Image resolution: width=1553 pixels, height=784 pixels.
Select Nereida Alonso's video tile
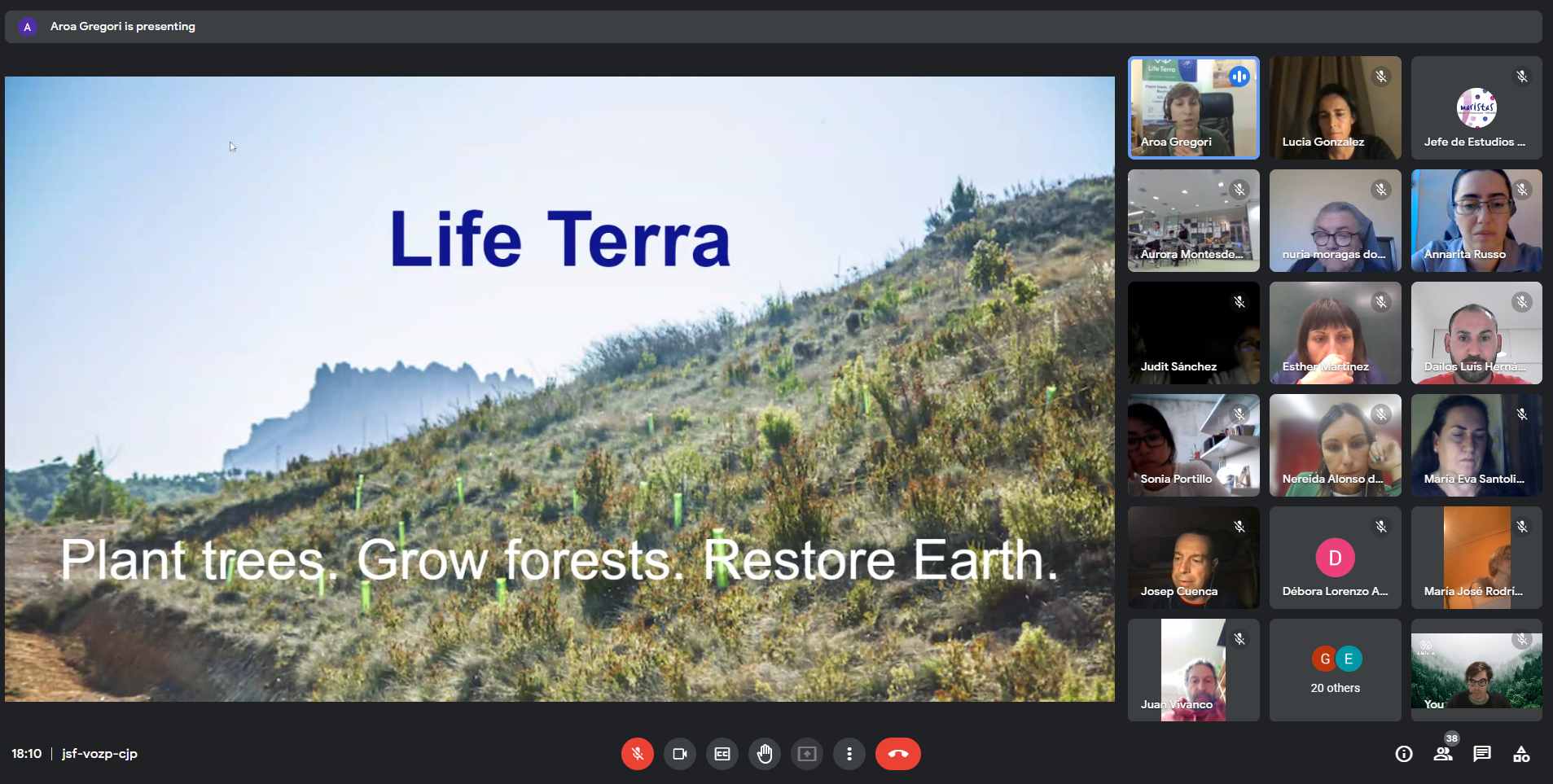pyautogui.click(x=1336, y=445)
